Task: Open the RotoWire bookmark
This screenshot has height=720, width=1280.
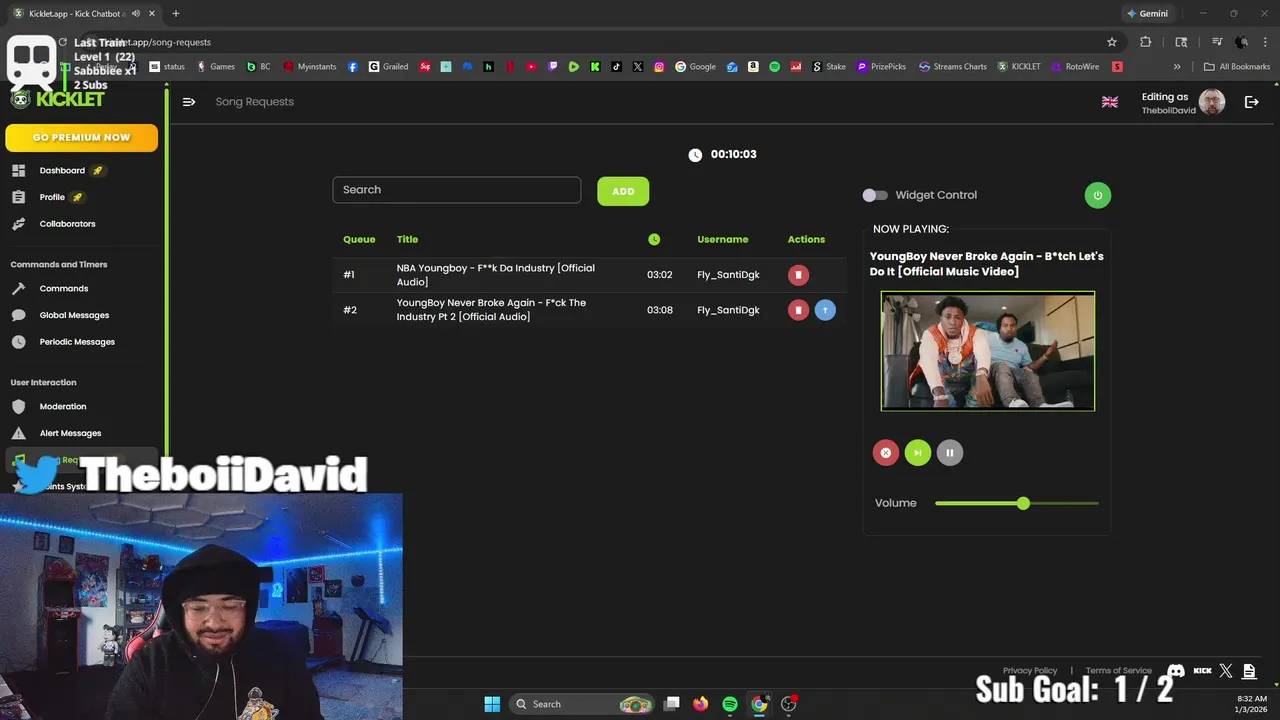Action: tap(1074, 67)
